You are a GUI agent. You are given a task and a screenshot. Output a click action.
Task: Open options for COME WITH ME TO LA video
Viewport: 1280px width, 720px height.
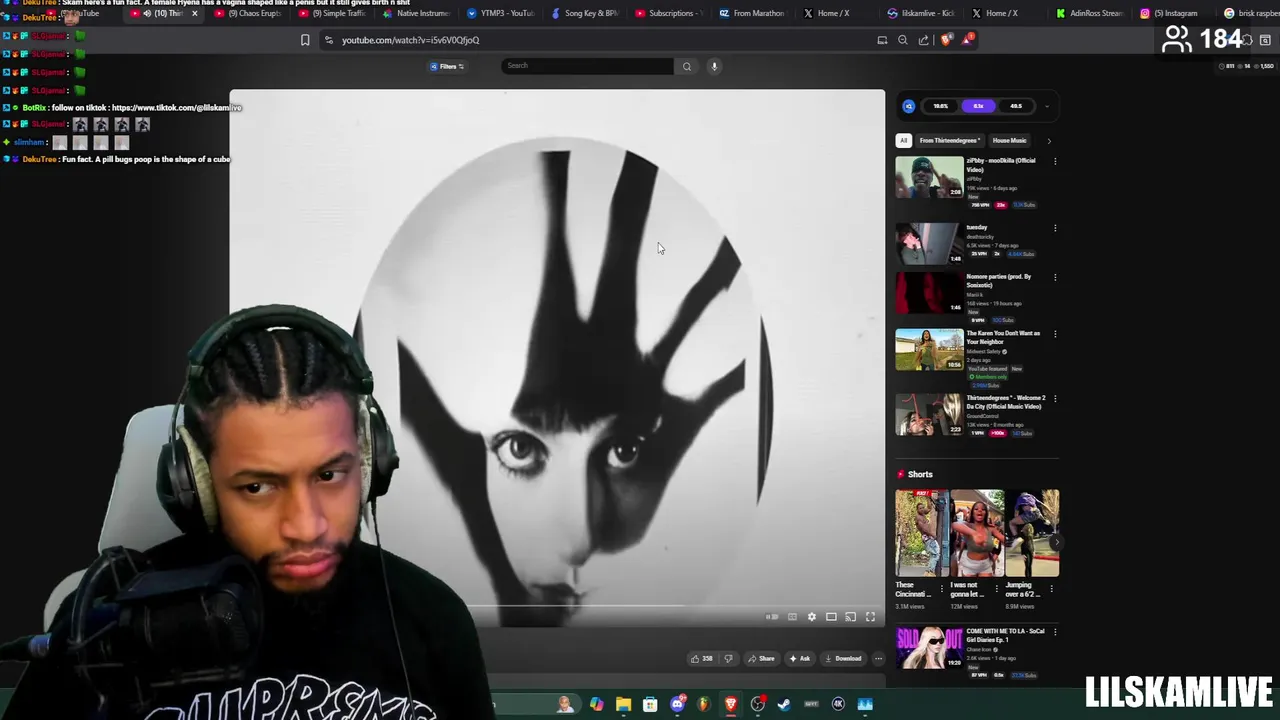tap(1055, 632)
